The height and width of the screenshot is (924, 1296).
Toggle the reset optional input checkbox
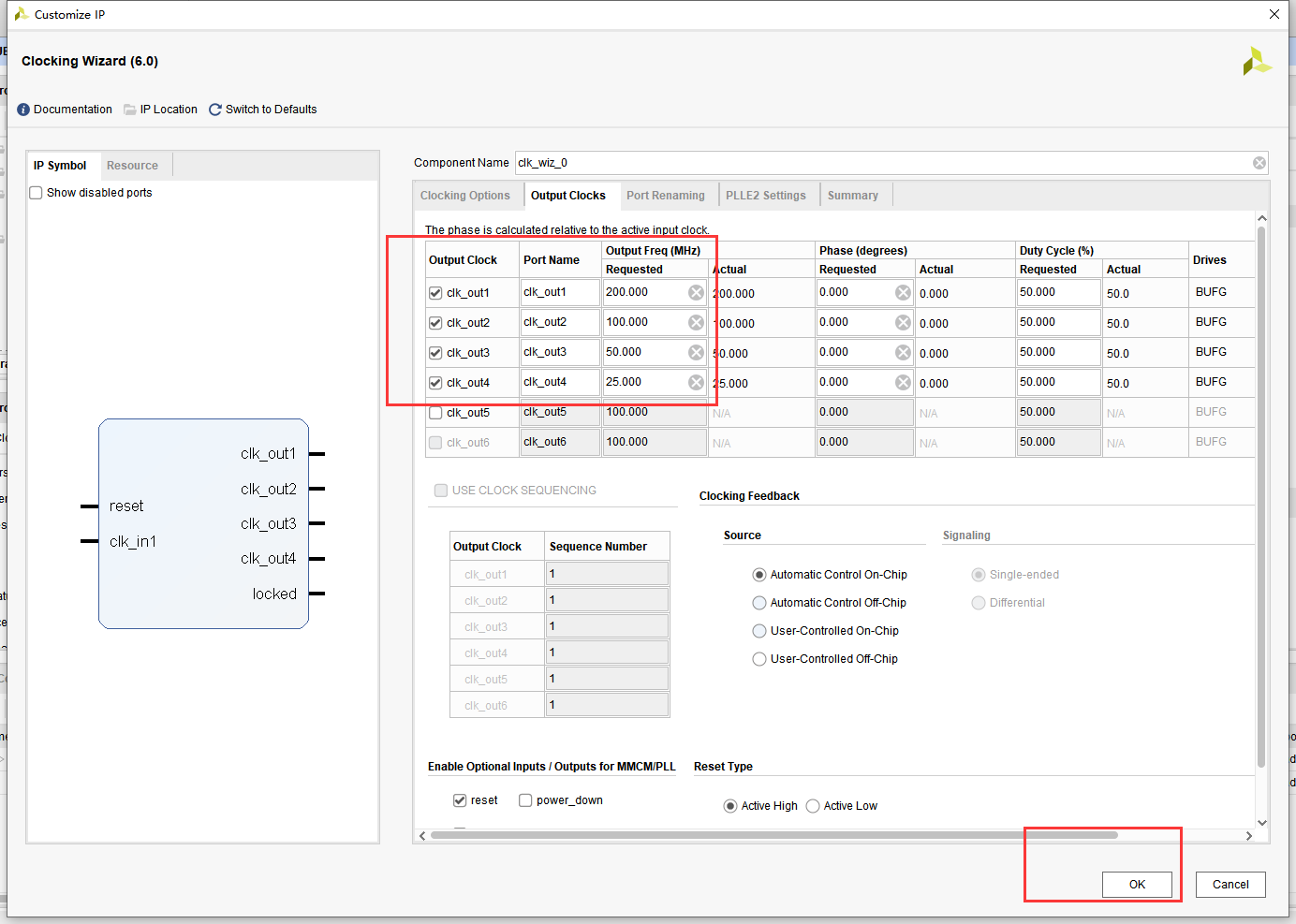pyautogui.click(x=460, y=800)
